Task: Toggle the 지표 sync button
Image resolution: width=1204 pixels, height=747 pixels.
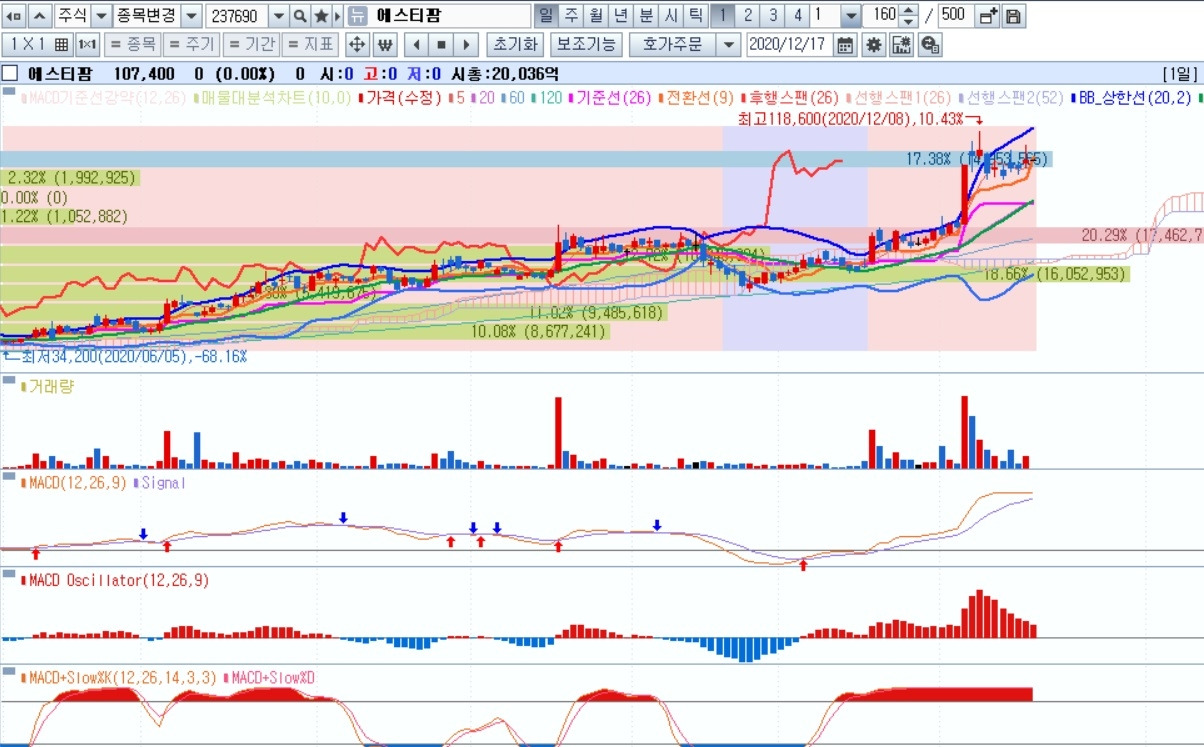Action: coord(310,45)
